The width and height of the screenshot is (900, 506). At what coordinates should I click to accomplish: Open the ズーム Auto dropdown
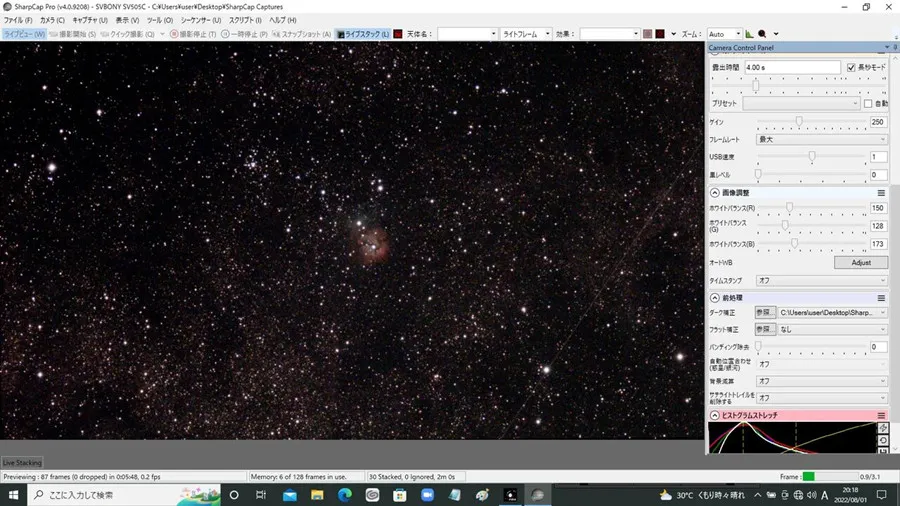(724, 34)
